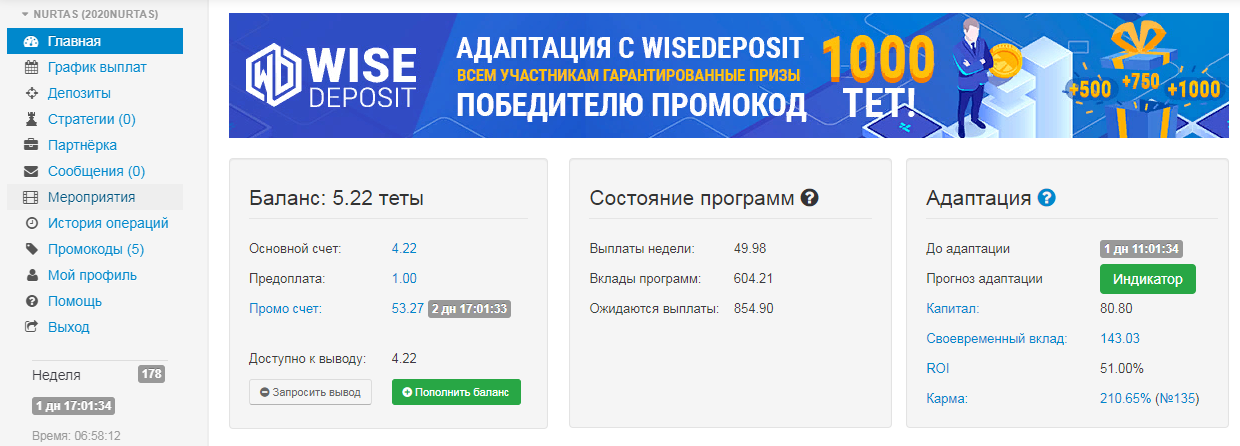The height and width of the screenshot is (446, 1240).
Task: Click help icon next to Состояние программ
Action: 810,198
